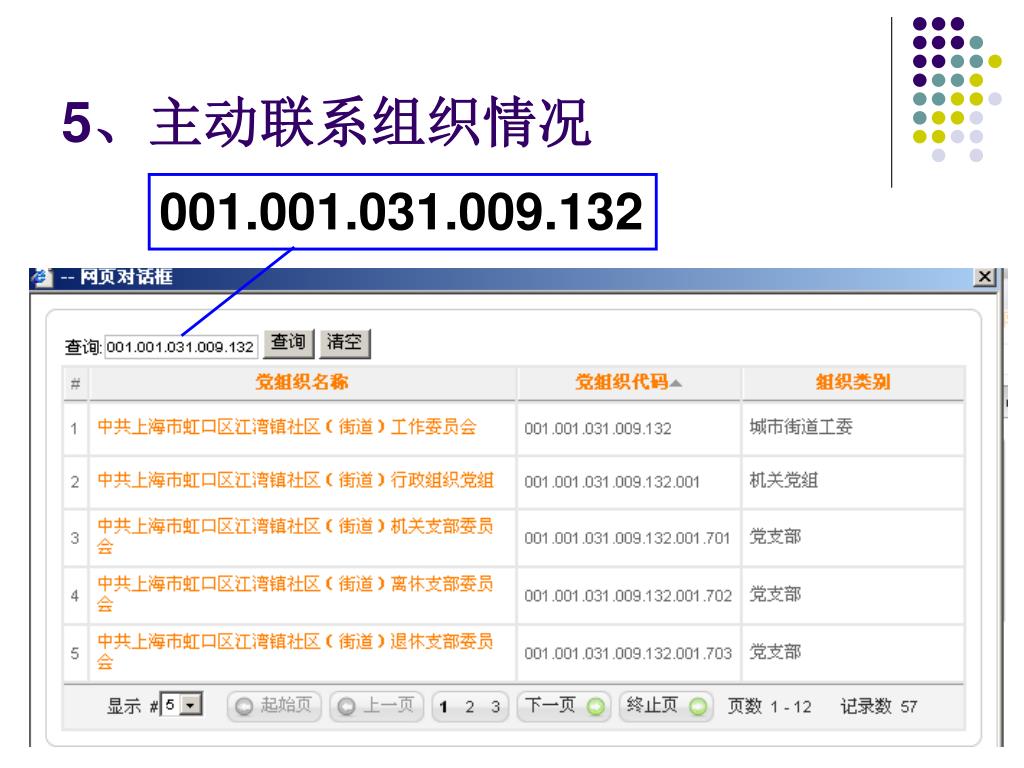The height and width of the screenshot is (768, 1024).
Task: Click the green icon on 终止页
Action: point(698,707)
